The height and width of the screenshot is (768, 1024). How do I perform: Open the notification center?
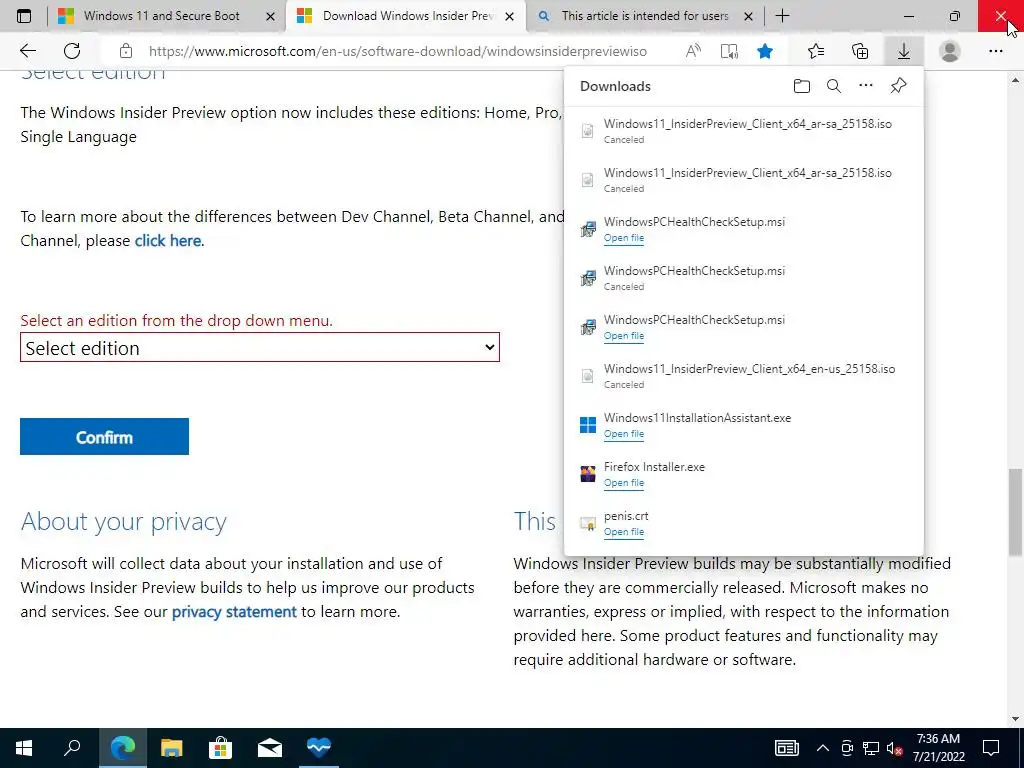[991, 748]
